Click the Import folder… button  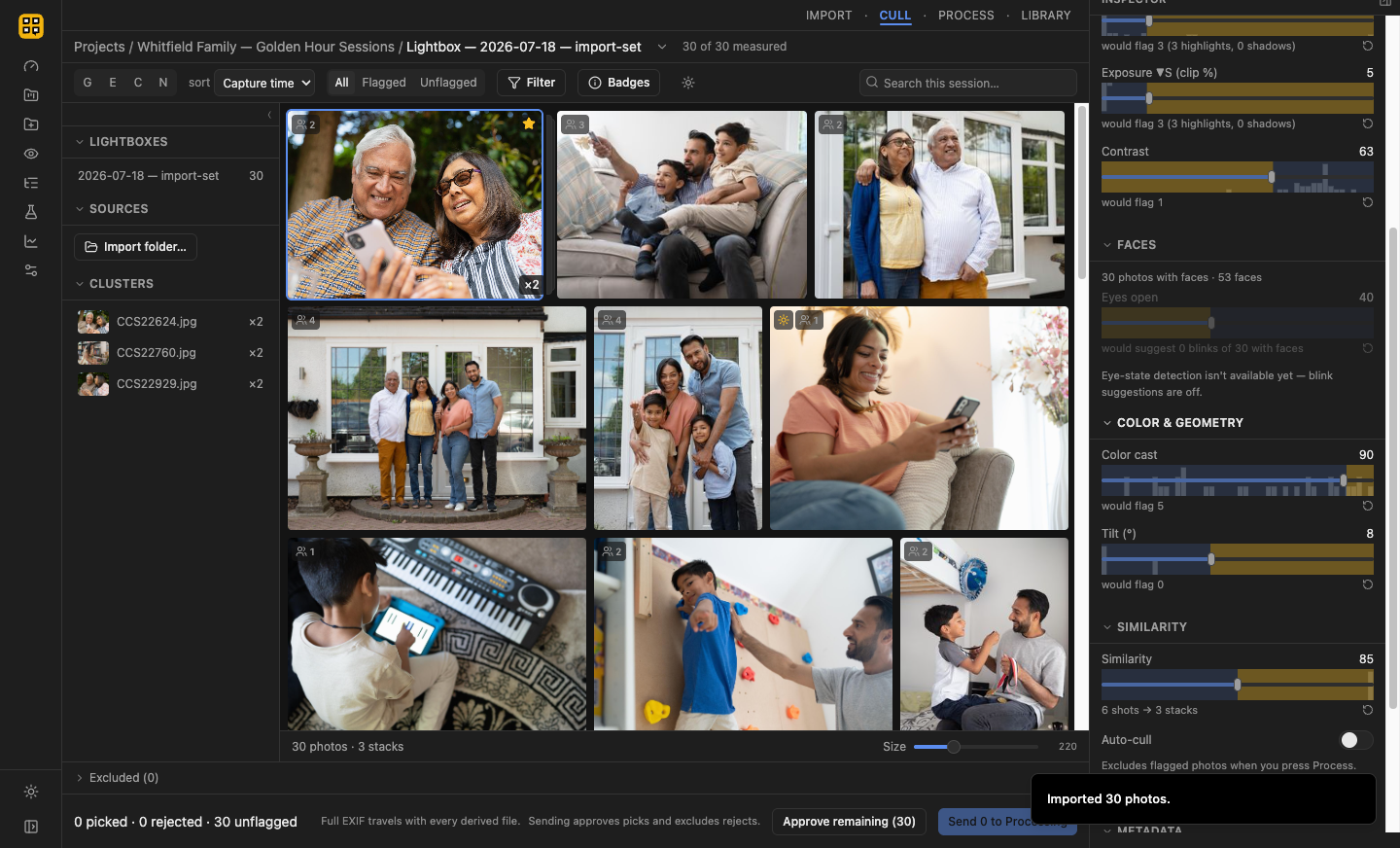click(135, 247)
